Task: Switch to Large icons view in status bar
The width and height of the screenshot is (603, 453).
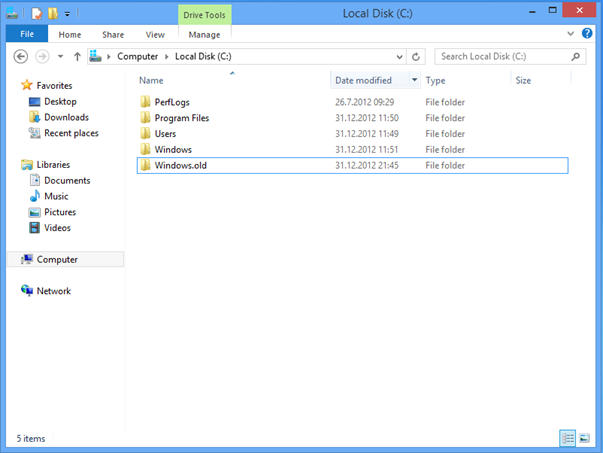Action: click(x=584, y=438)
